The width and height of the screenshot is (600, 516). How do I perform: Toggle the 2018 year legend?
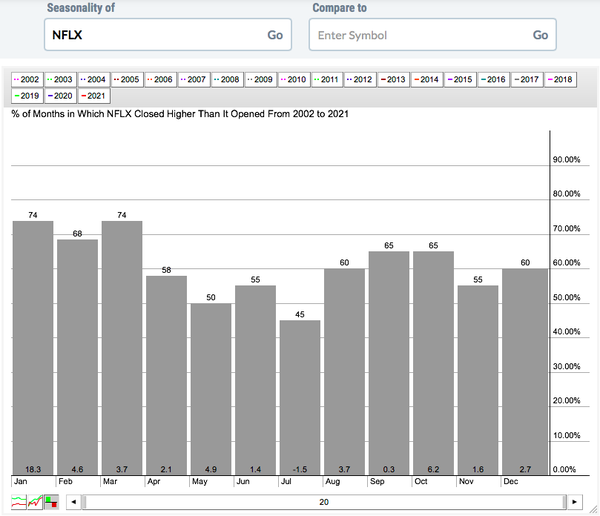tap(560, 80)
